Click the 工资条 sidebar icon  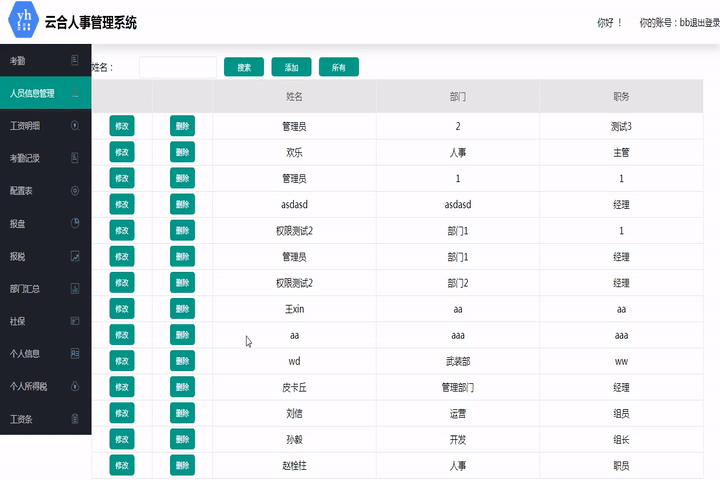pyautogui.click(x=75, y=418)
